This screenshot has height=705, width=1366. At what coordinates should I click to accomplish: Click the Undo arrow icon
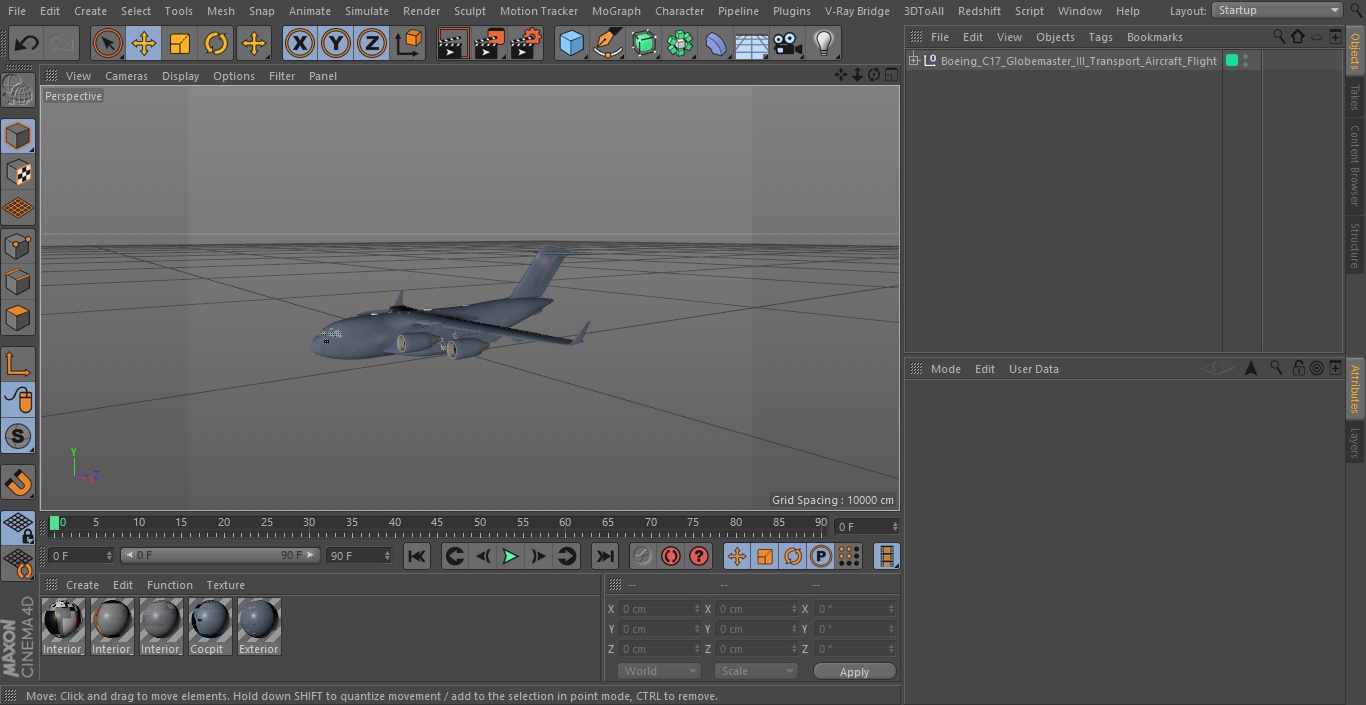click(26, 43)
